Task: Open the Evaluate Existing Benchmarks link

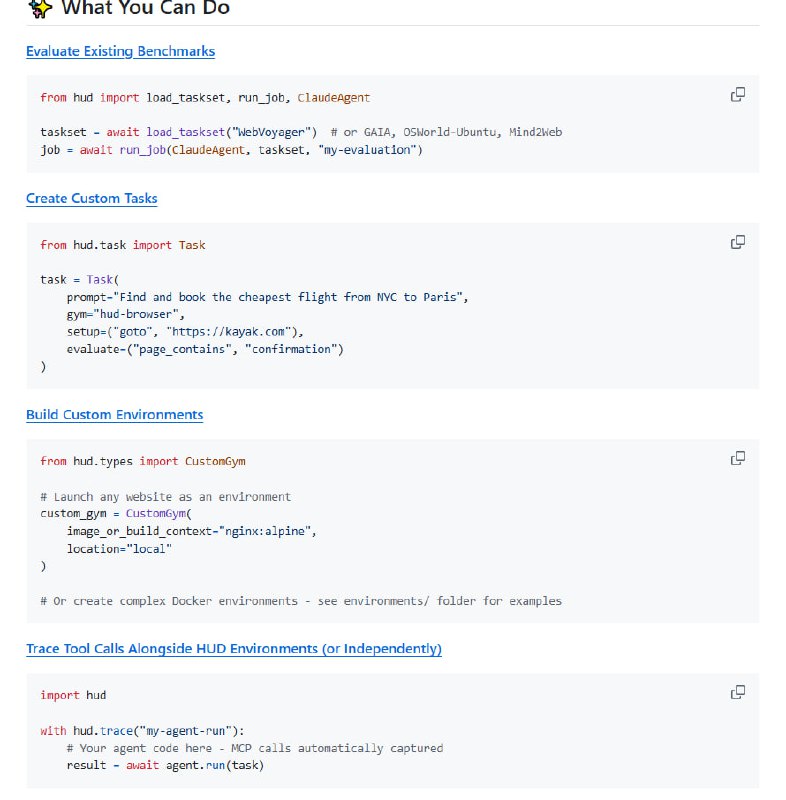Action: point(120,51)
